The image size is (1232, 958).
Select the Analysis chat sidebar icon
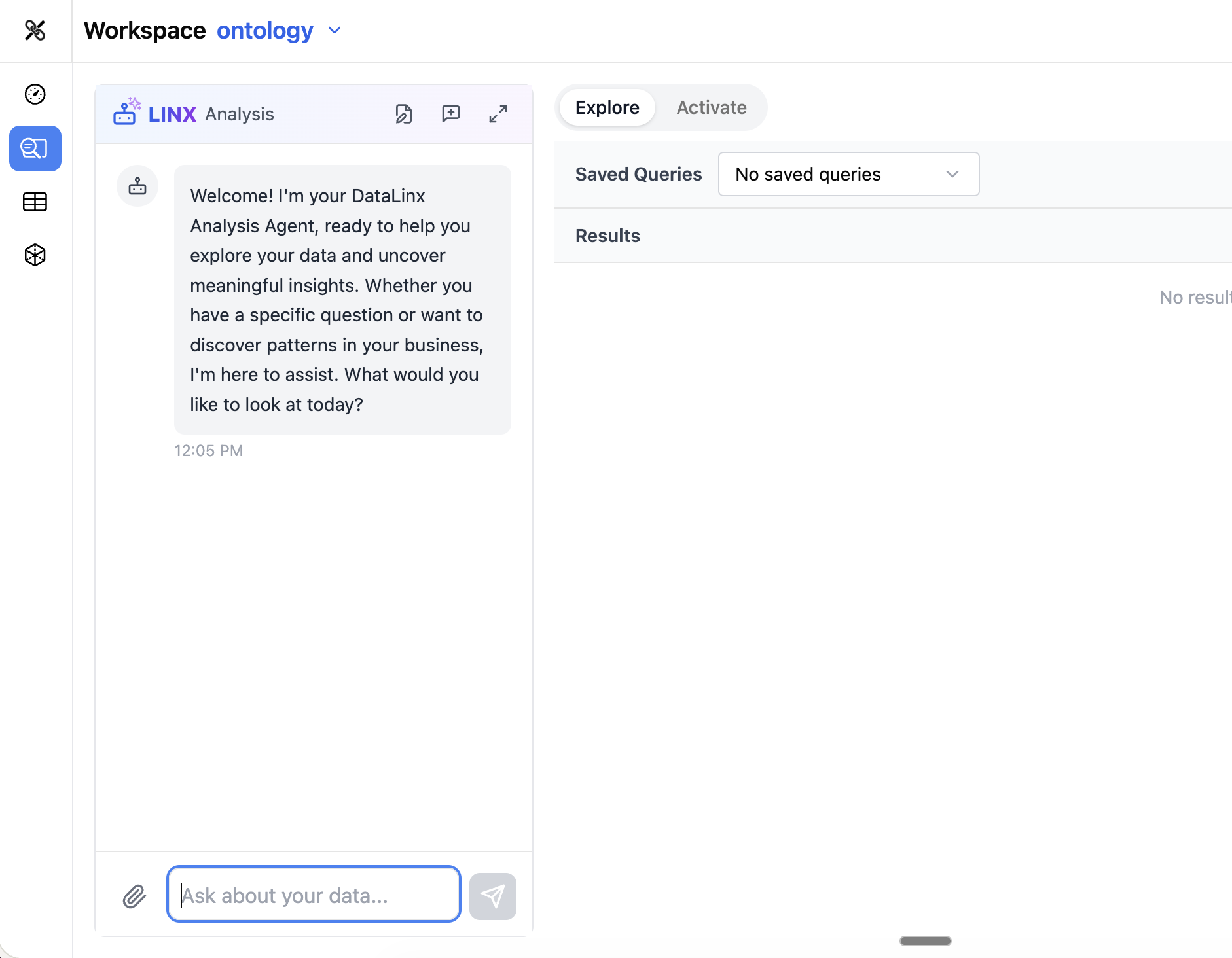pos(35,149)
